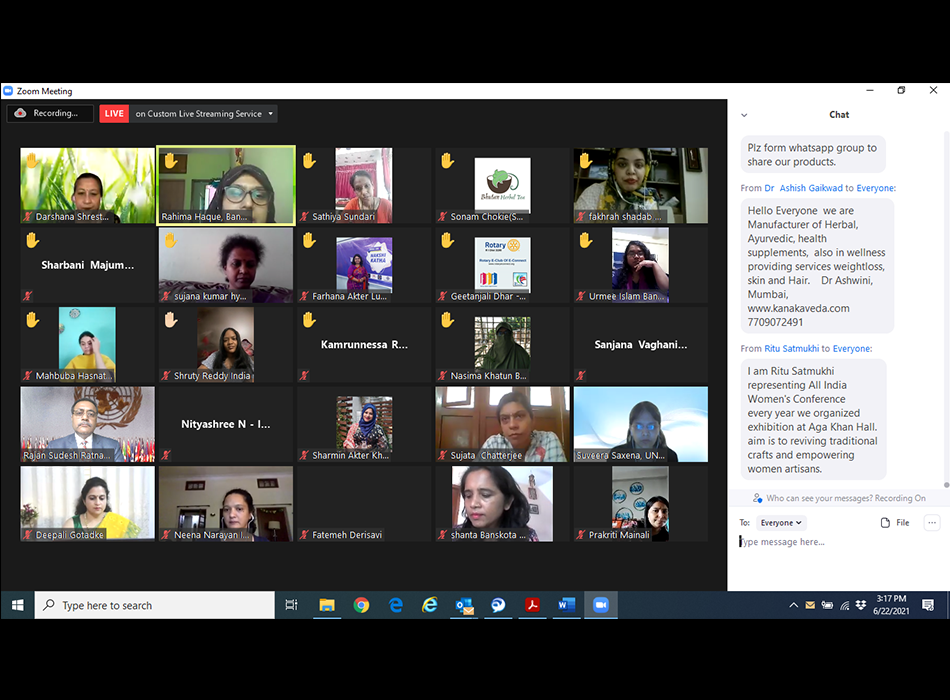The image size is (950, 700).
Task: Click Everyone link beside Ritu Satmukhi
Action: [x=852, y=348]
